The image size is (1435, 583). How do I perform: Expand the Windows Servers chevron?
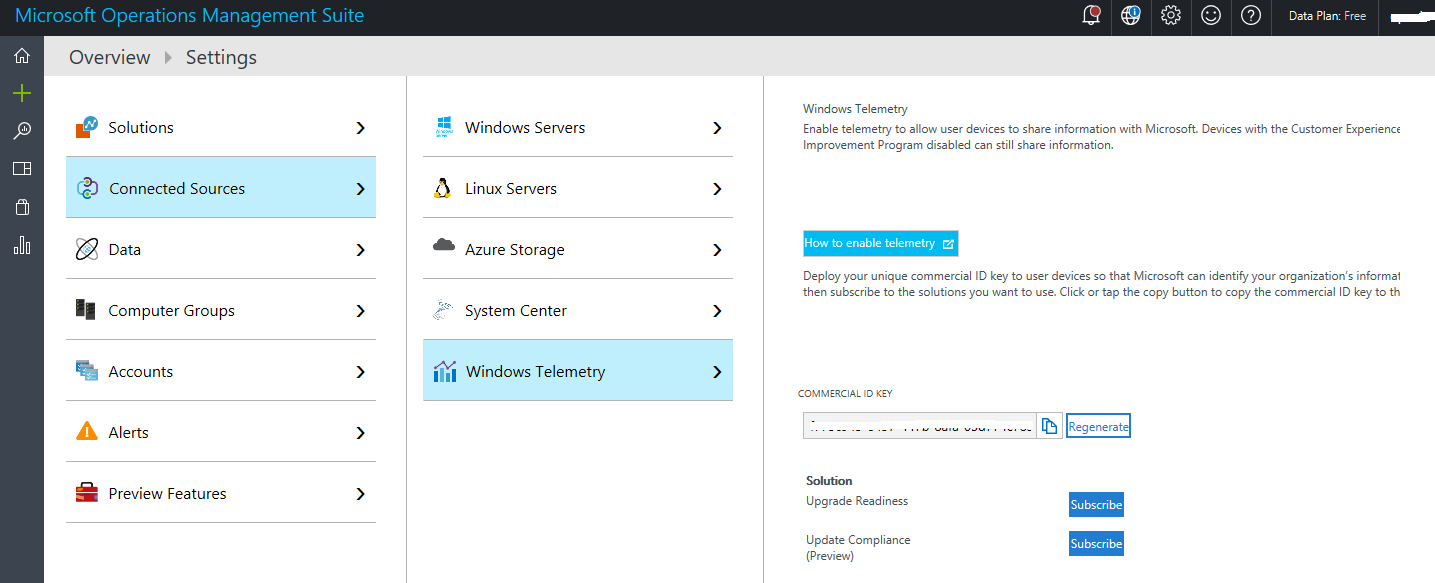717,127
